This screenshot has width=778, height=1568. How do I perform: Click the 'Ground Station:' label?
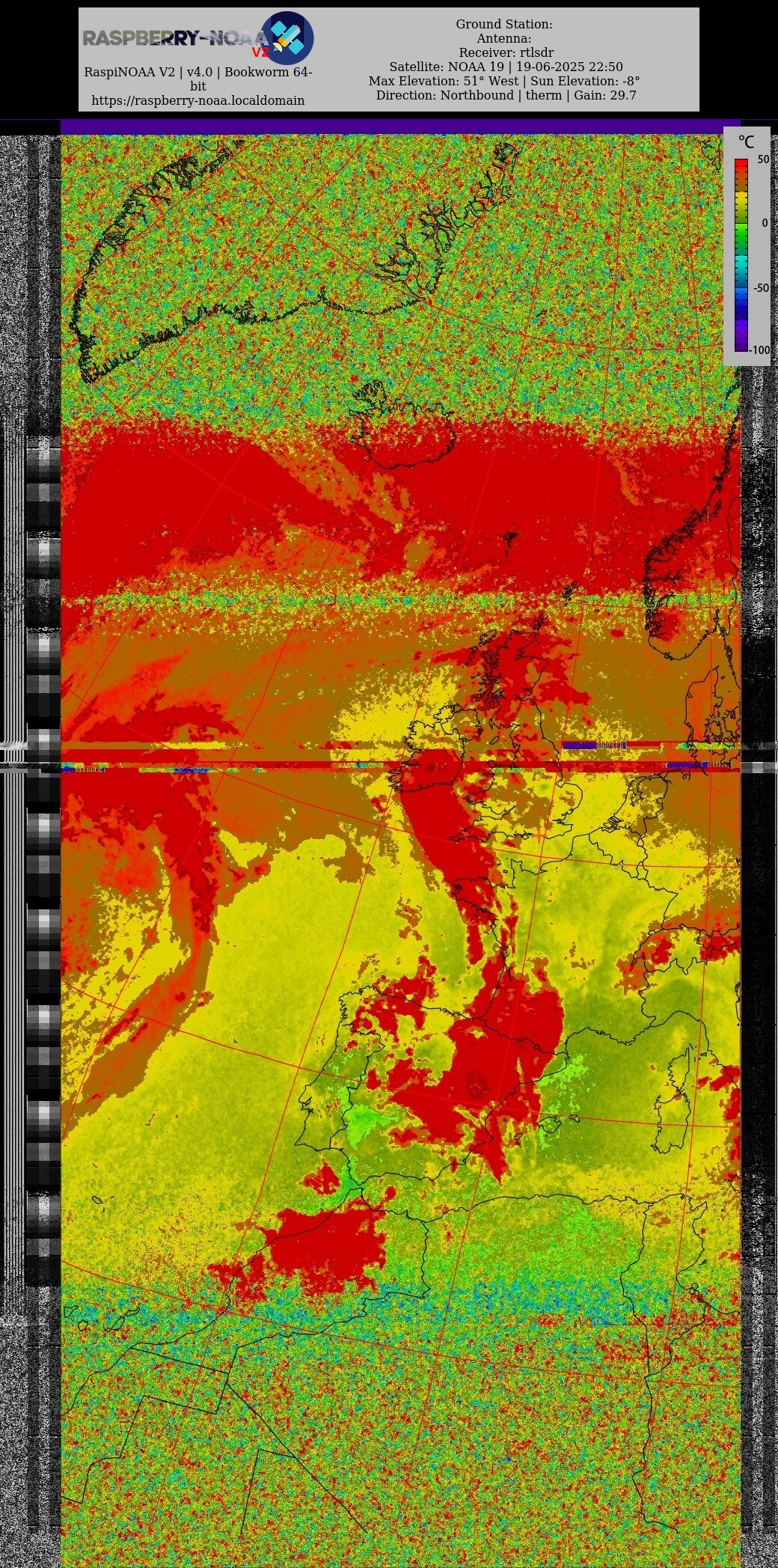[x=504, y=24]
